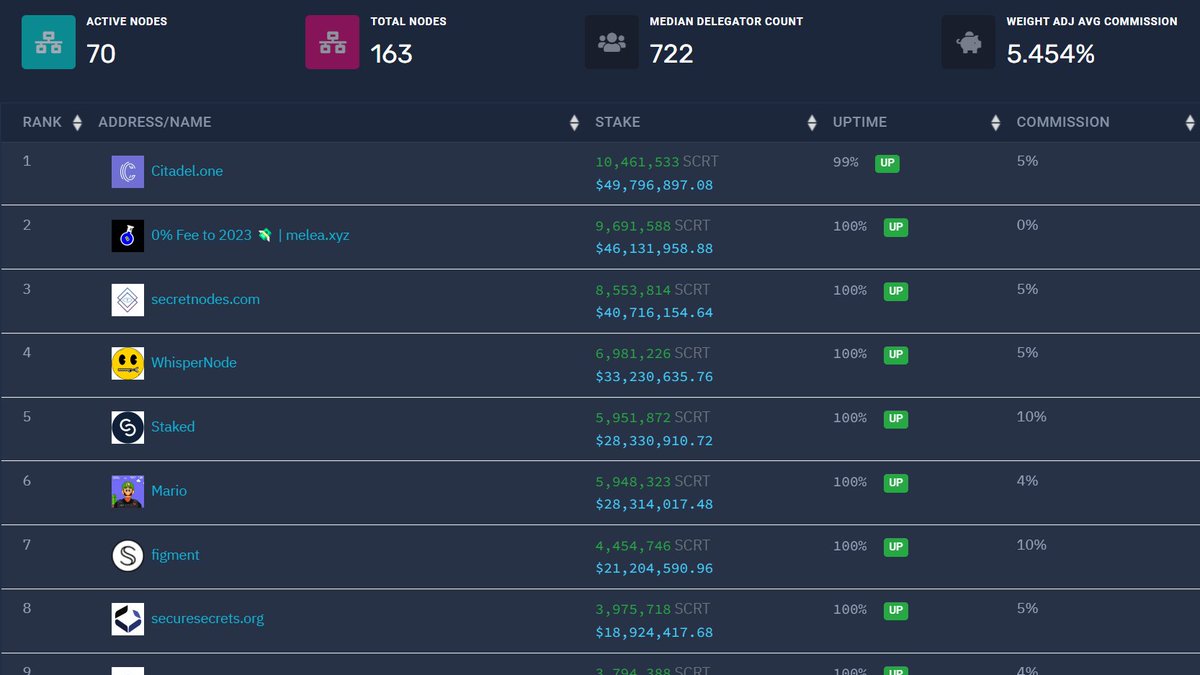
Task: Click the stake value 4,454,746 SCRT
Action: (x=652, y=545)
